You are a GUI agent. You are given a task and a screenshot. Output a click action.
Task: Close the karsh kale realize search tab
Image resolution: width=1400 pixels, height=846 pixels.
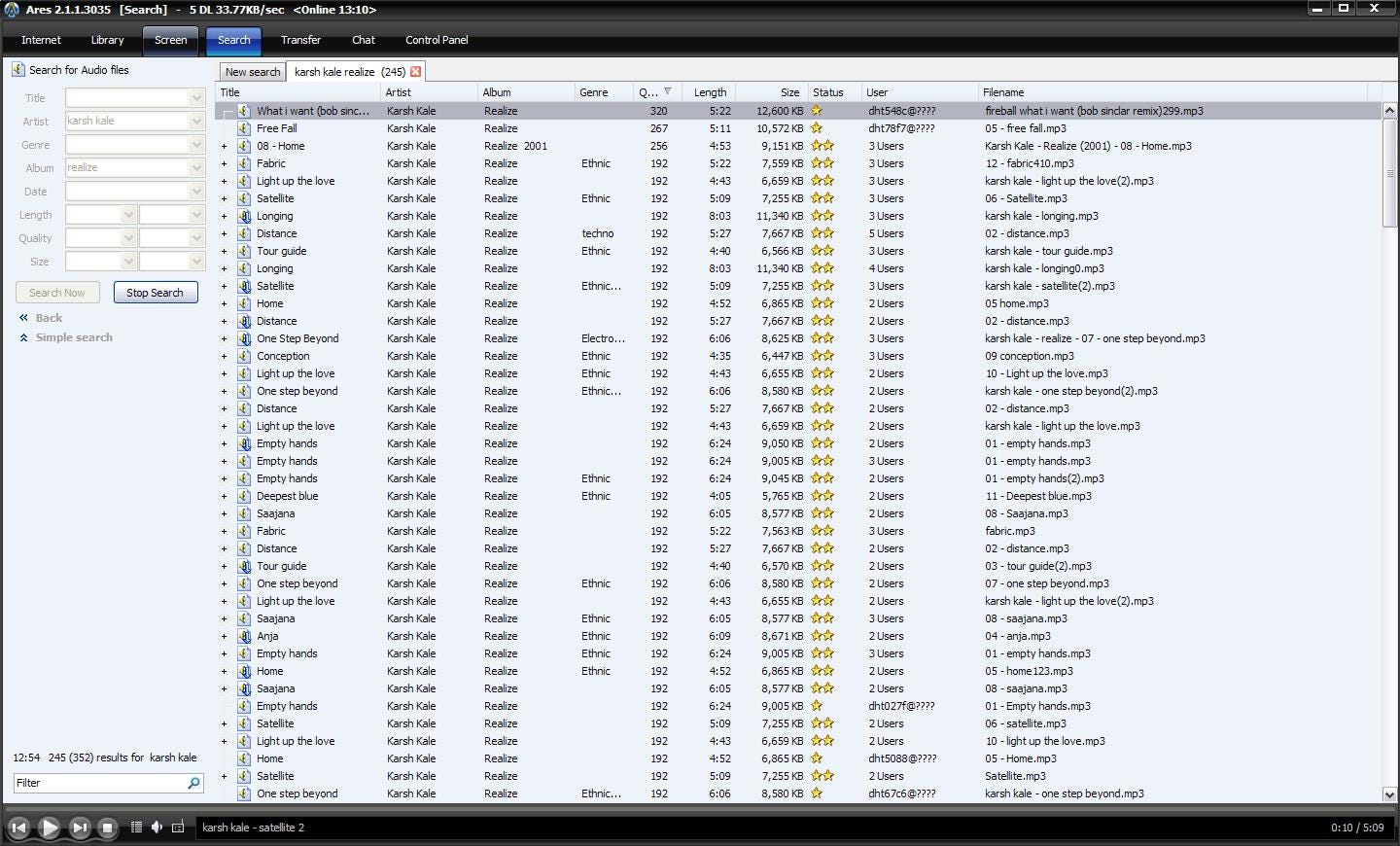tap(416, 72)
